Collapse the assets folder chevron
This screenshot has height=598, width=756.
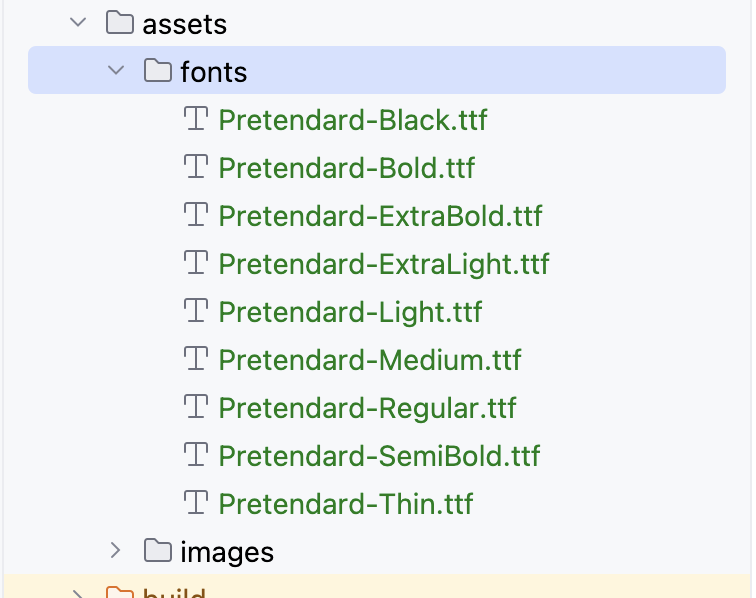[78, 23]
